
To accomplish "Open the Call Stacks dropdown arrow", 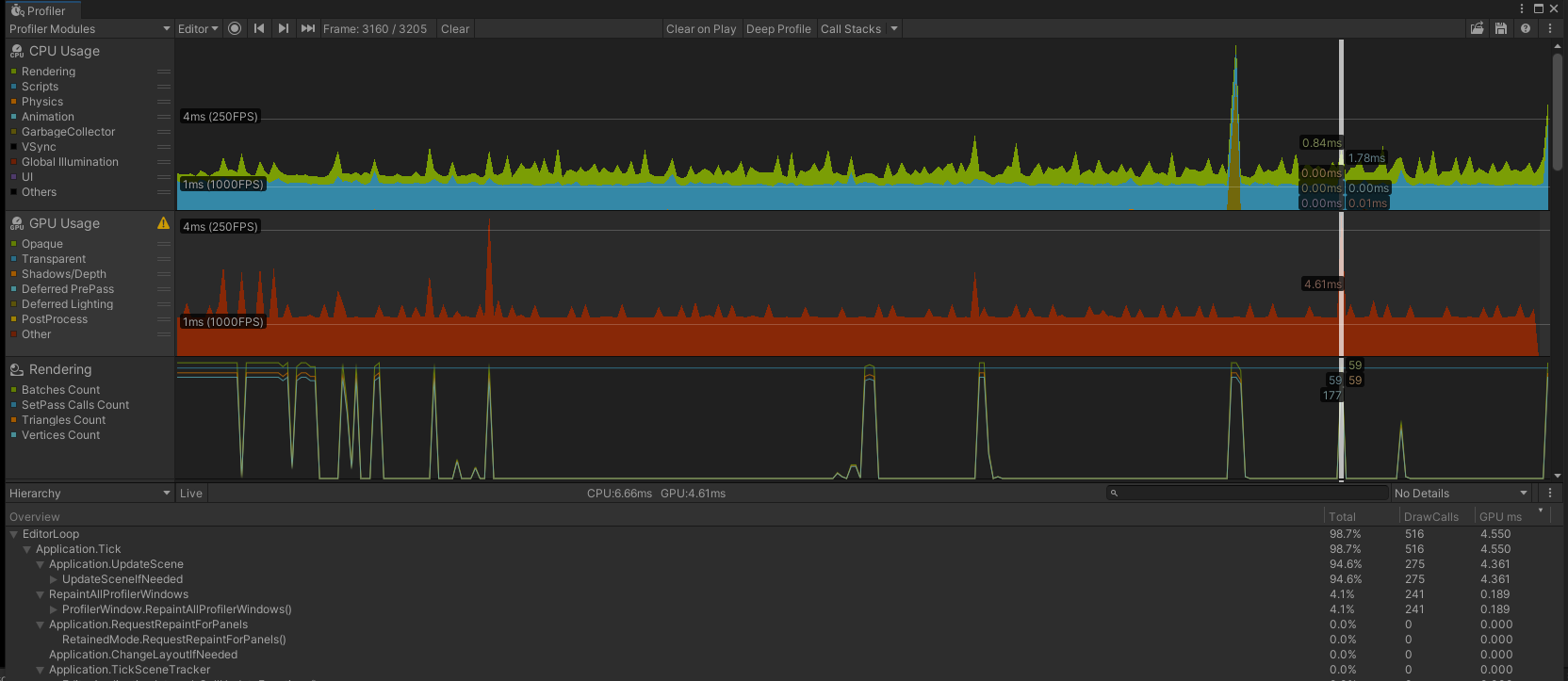I will (894, 28).
